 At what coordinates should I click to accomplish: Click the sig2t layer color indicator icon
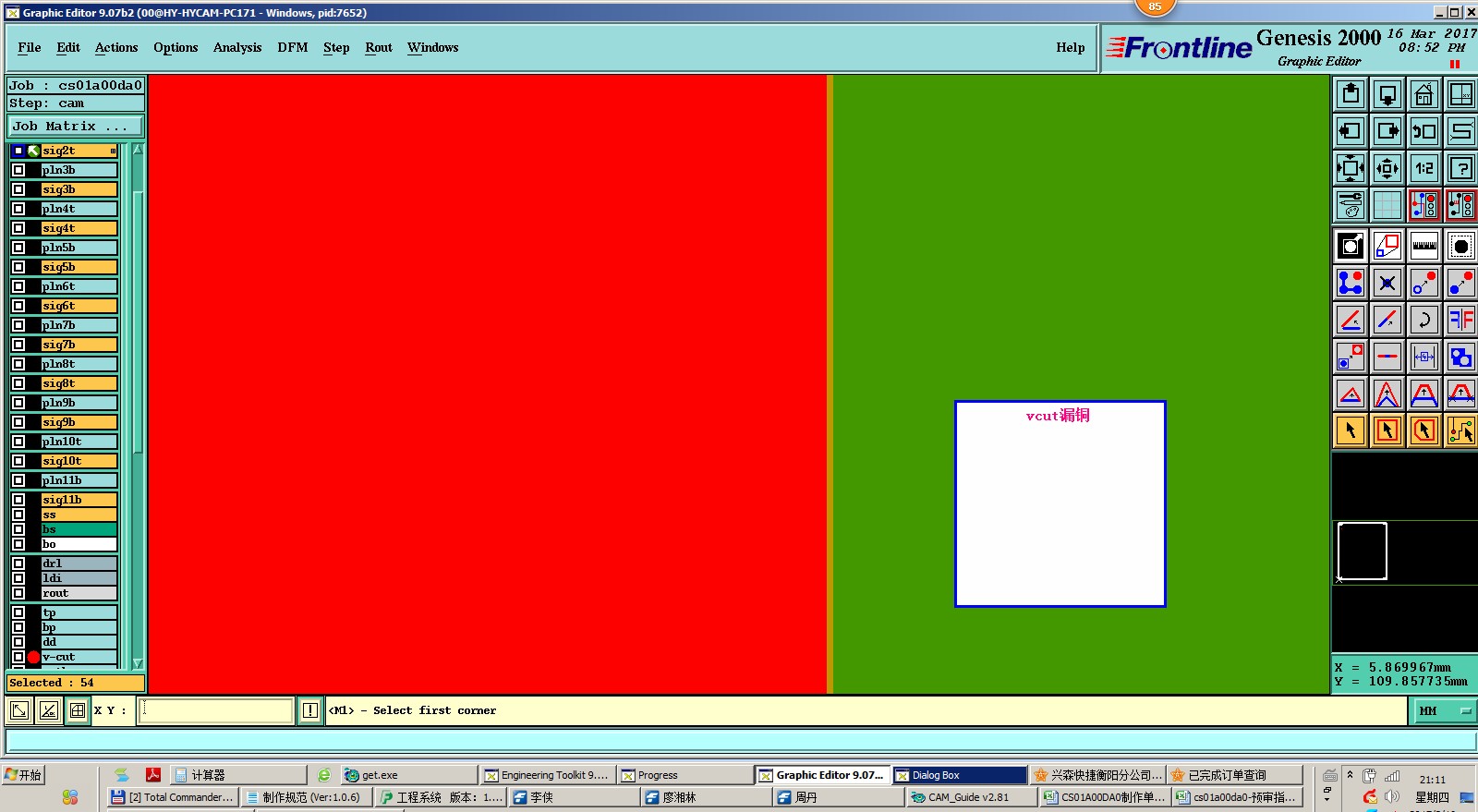click(x=33, y=151)
